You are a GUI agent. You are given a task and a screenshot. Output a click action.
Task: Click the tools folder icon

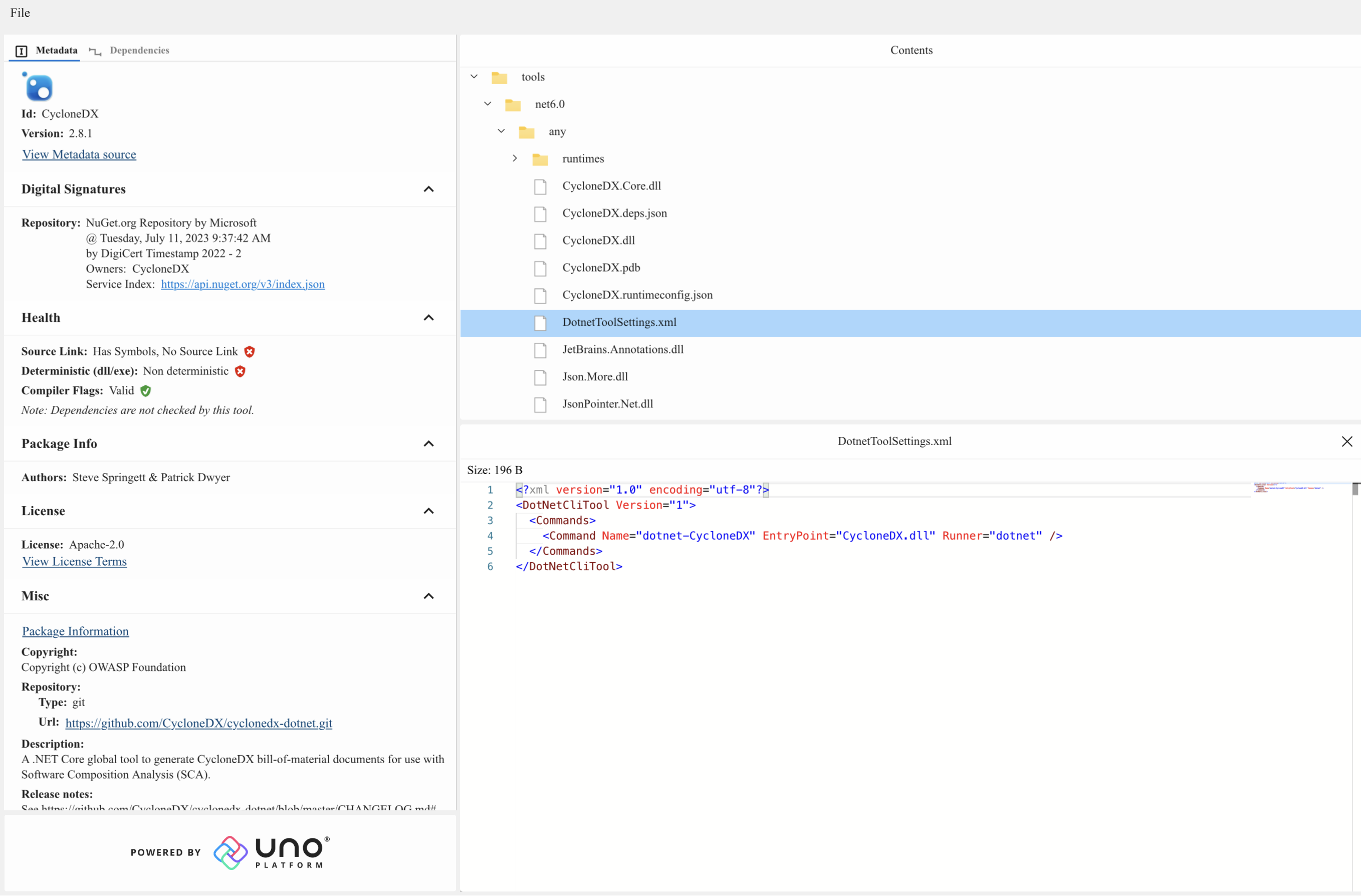[499, 77]
